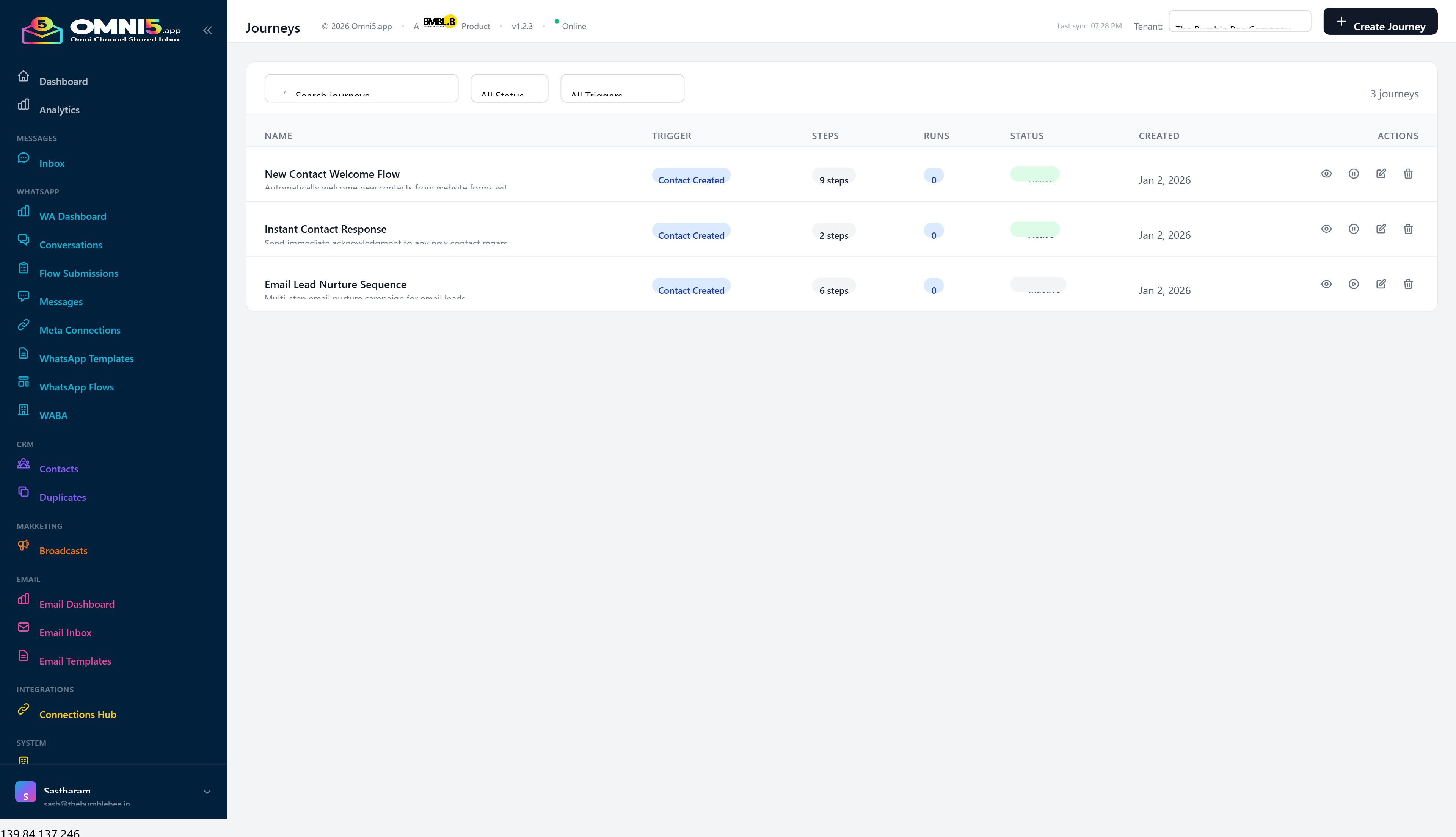Select Email Templates in the sidebar
The height and width of the screenshot is (837, 1456).
point(75,661)
